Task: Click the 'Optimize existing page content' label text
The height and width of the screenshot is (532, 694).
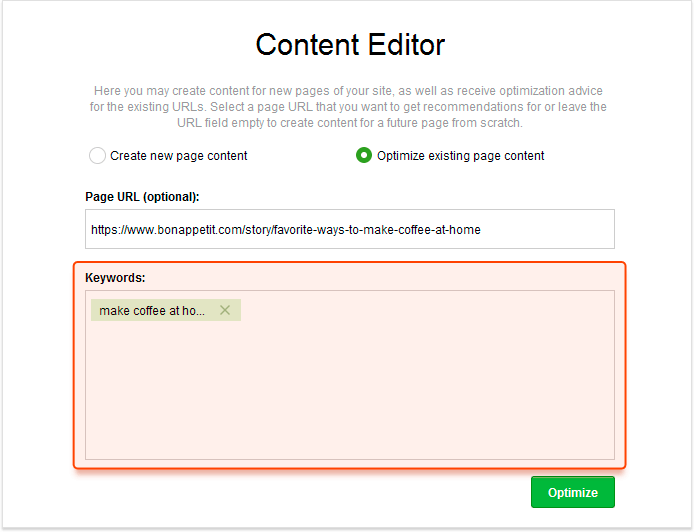Action: 460,156
